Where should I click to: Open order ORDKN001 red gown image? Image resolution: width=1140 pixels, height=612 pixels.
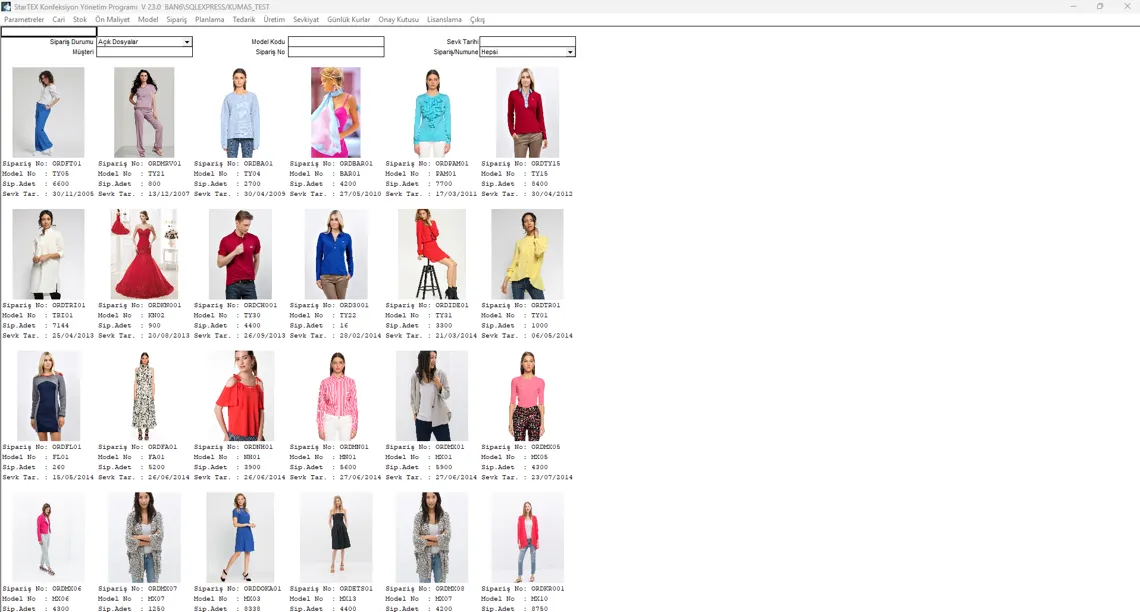pyautogui.click(x=144, y=254)
